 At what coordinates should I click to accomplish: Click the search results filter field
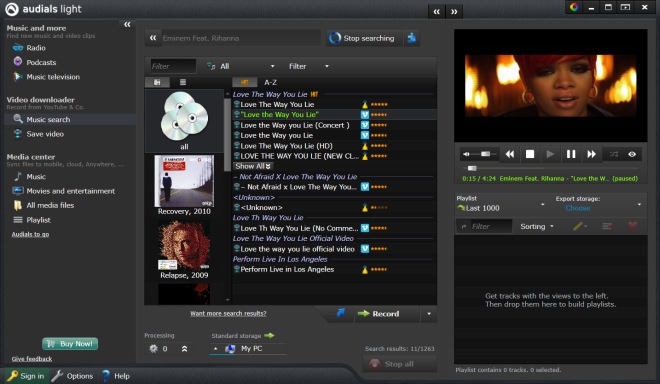point(173,66)
